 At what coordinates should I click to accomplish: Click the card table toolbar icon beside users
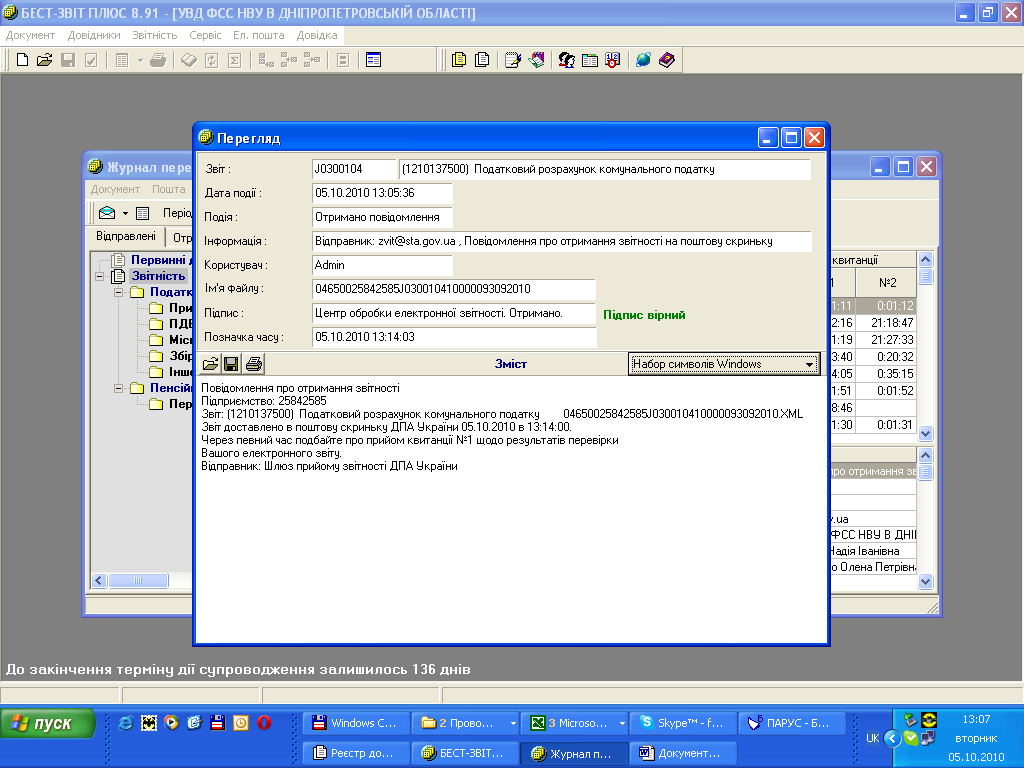pyautogui.click(x=590, y=60)
